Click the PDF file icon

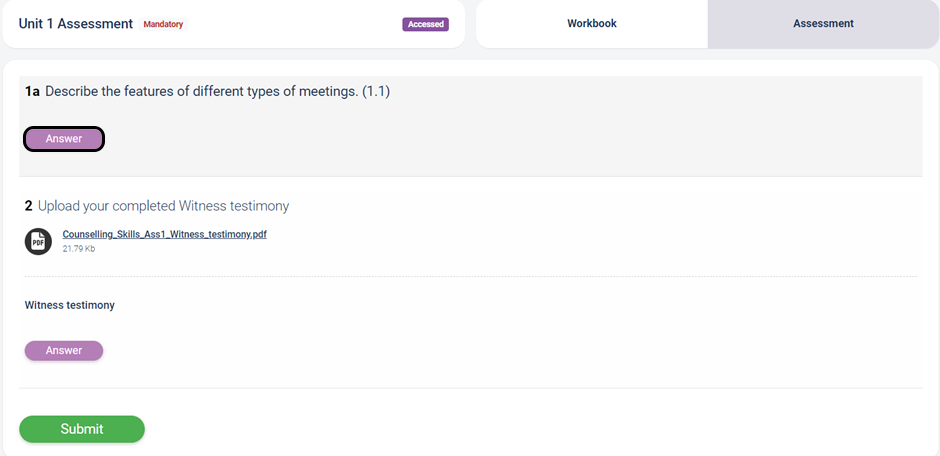38,241
